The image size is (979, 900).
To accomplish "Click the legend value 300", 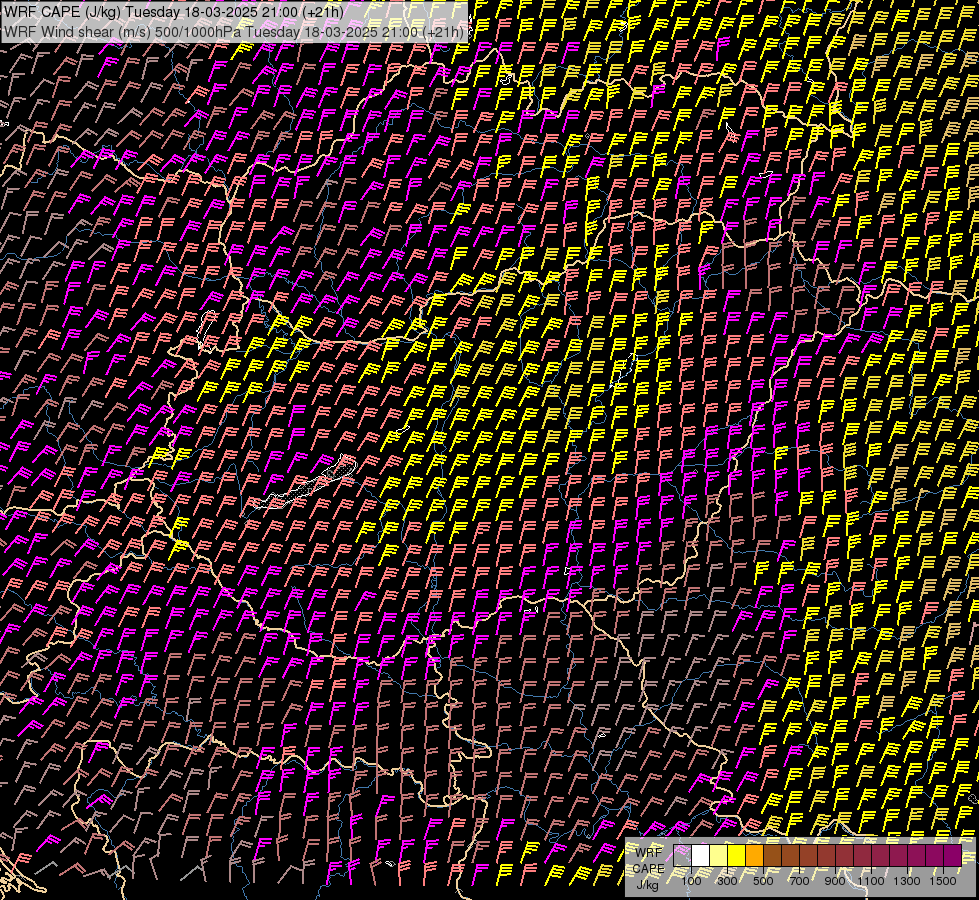I will click(727, 881).
